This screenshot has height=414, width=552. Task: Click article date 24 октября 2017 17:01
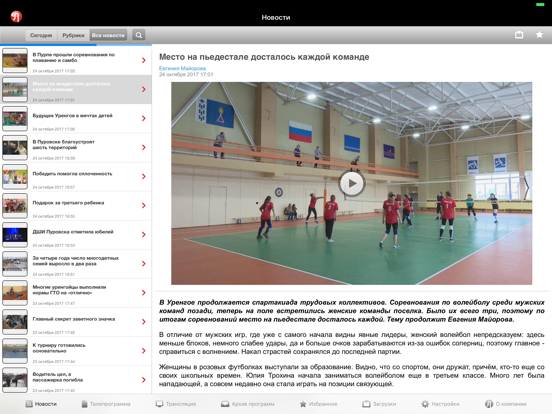[186, 74]
